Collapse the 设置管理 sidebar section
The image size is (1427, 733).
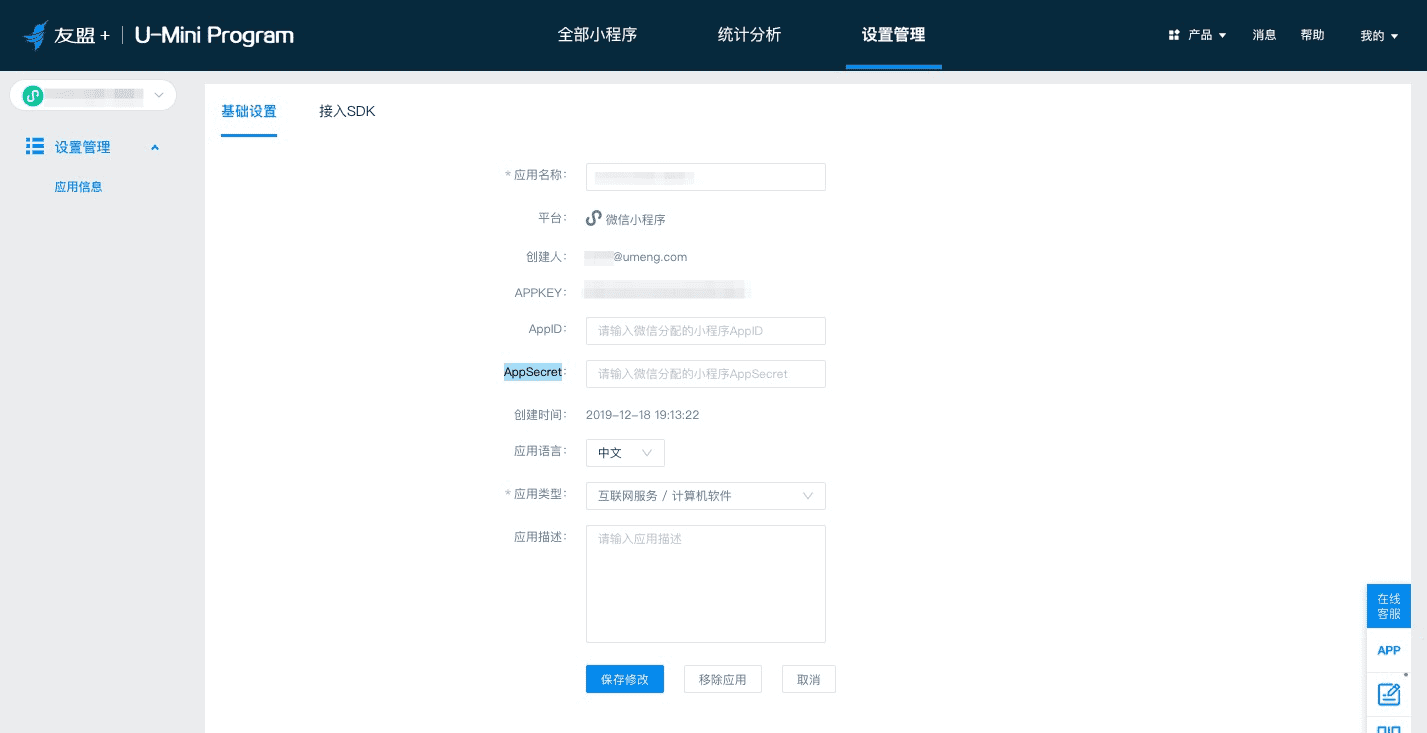(x=155, y=148)
